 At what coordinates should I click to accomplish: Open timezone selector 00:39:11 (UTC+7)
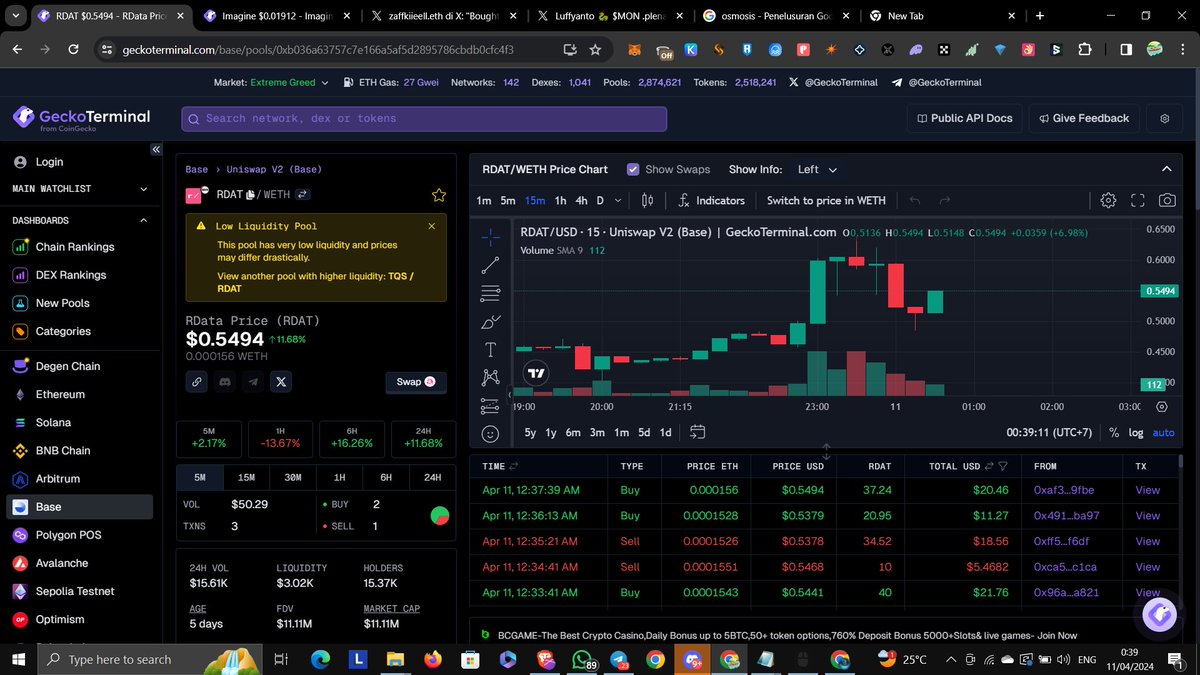tap(1049, 432)
